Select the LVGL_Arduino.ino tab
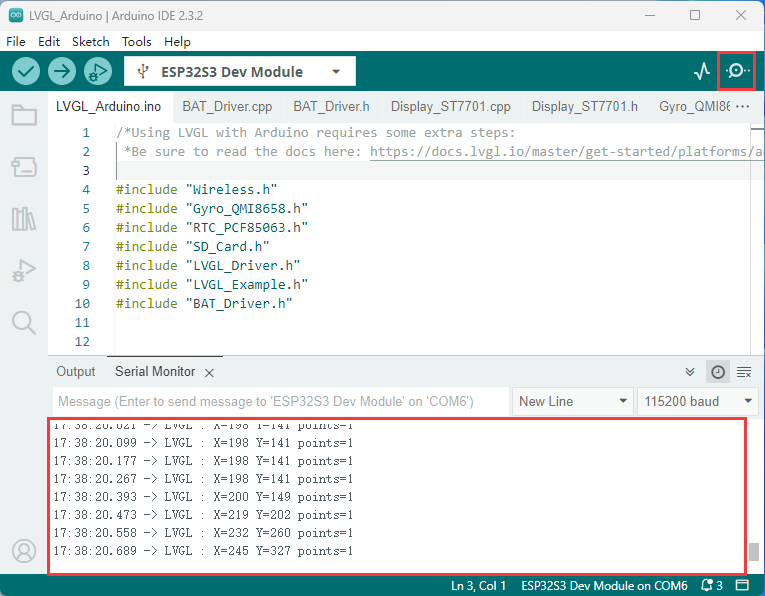This screenshot has height=596, width=765. 108,106
